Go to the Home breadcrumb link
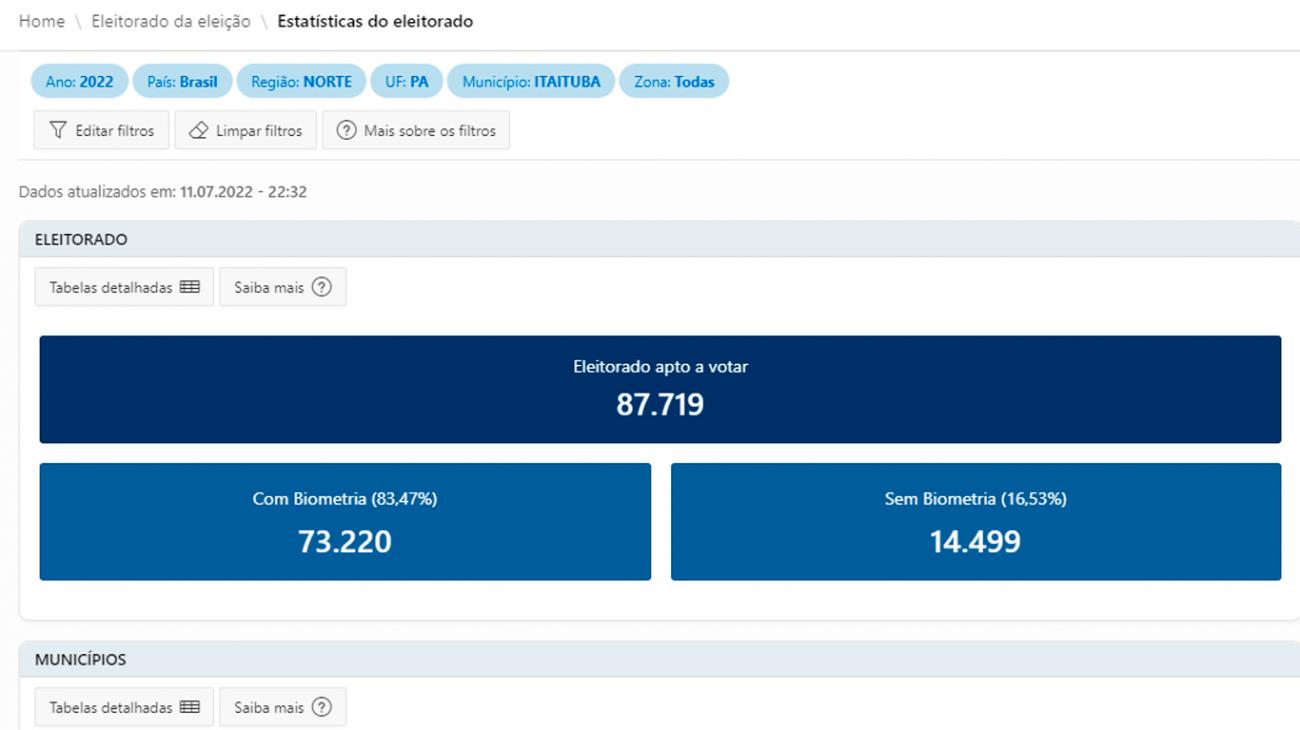This screenshot has width=1300, height=730. click(41, 21)
